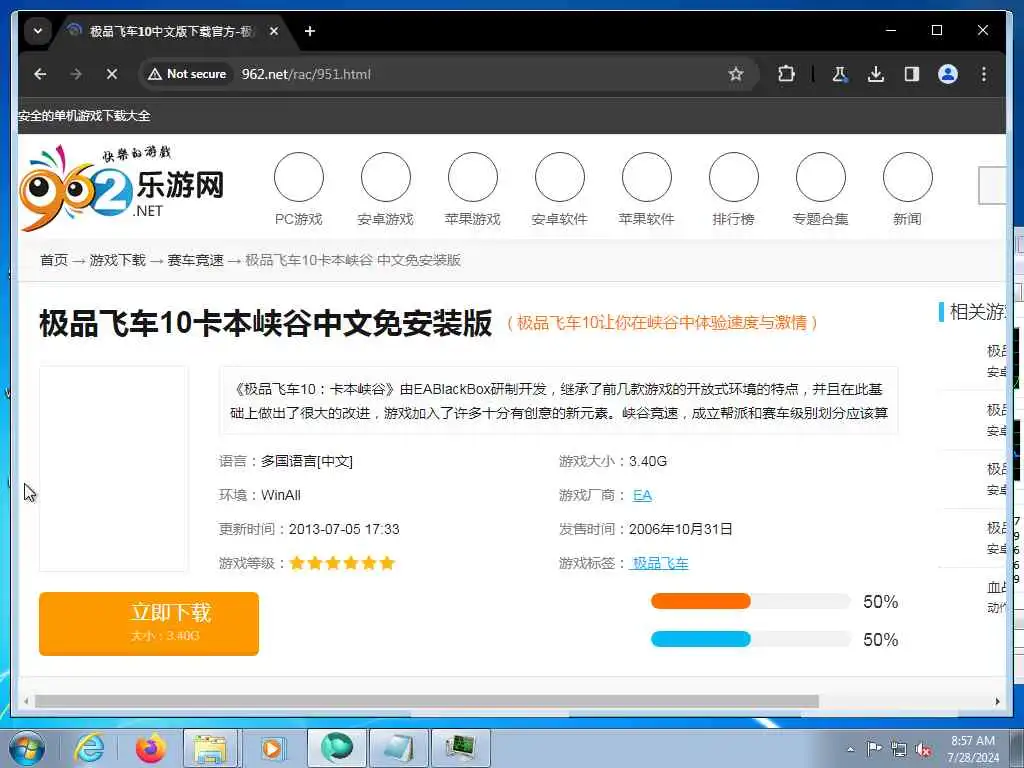Screen dimensions: 1024x768
Task: Open the media player taskbar icon
Action: tap(272, 748)
